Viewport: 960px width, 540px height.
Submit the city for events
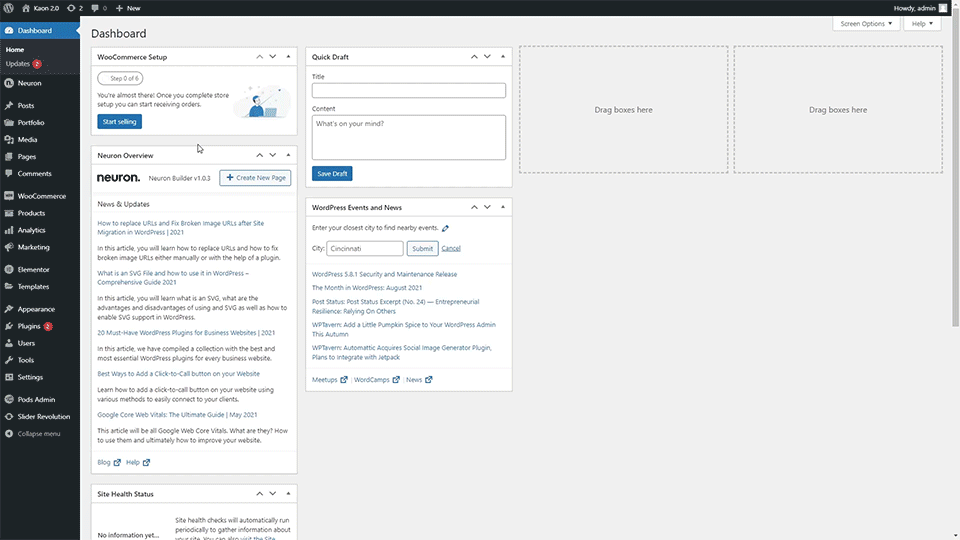[x=422, y=249]
